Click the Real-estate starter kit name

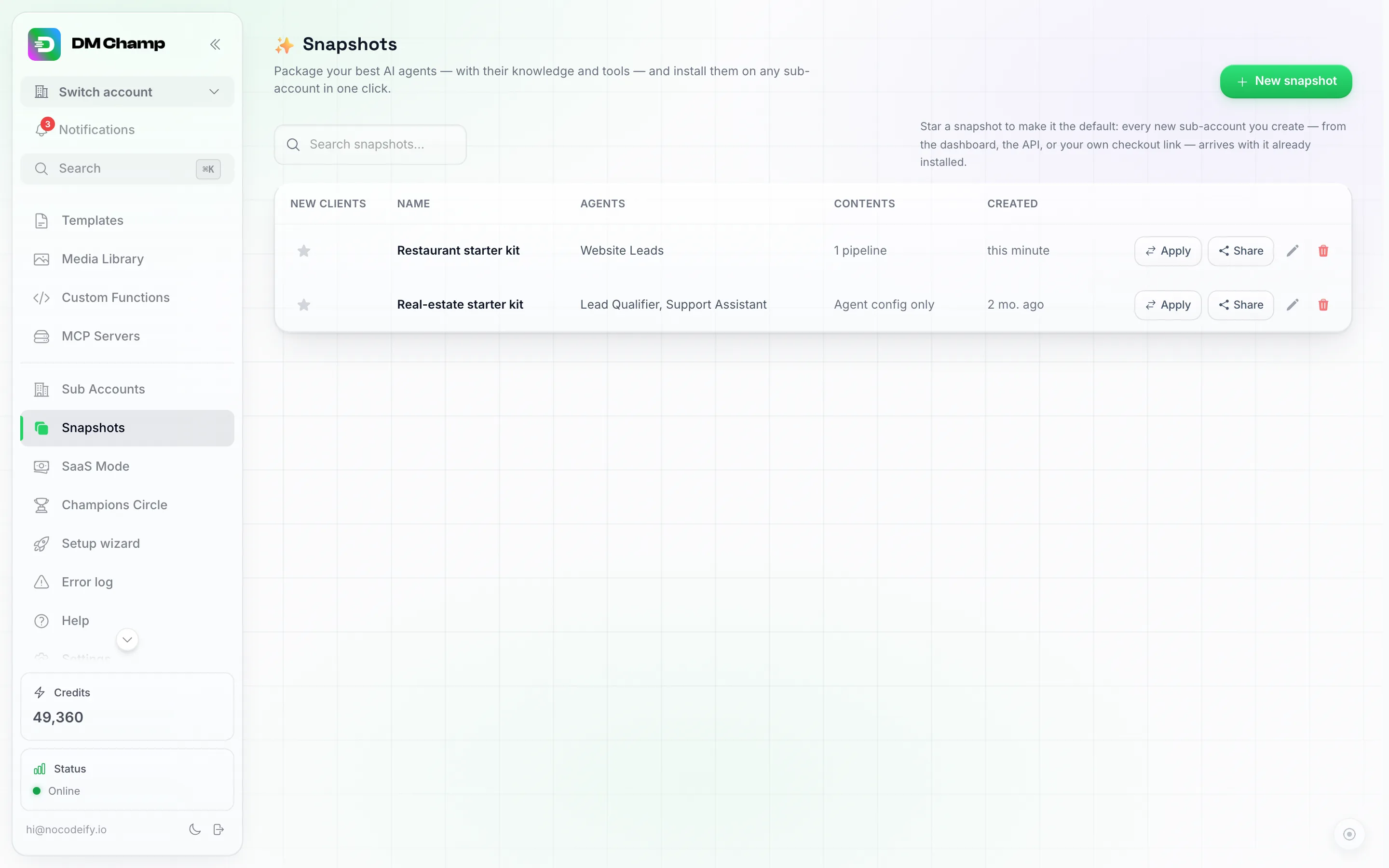(460, 304)
